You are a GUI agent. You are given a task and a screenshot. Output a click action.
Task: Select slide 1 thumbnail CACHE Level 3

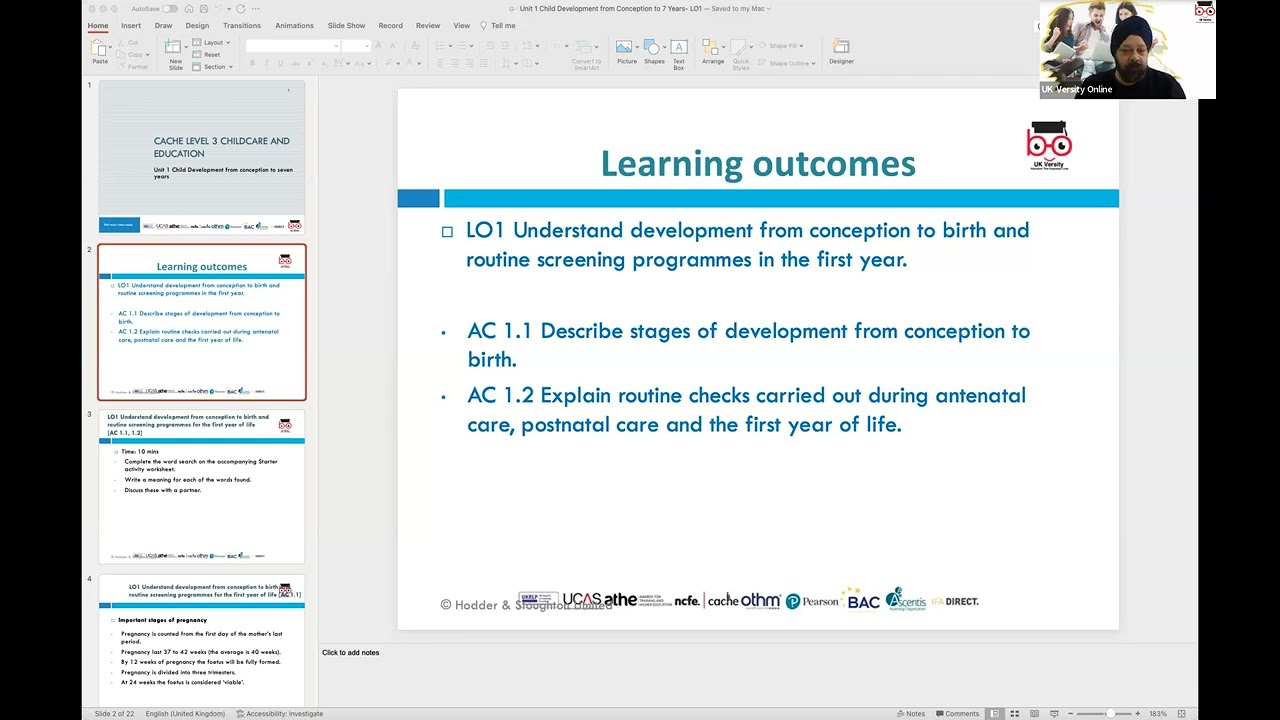point(202,157)
